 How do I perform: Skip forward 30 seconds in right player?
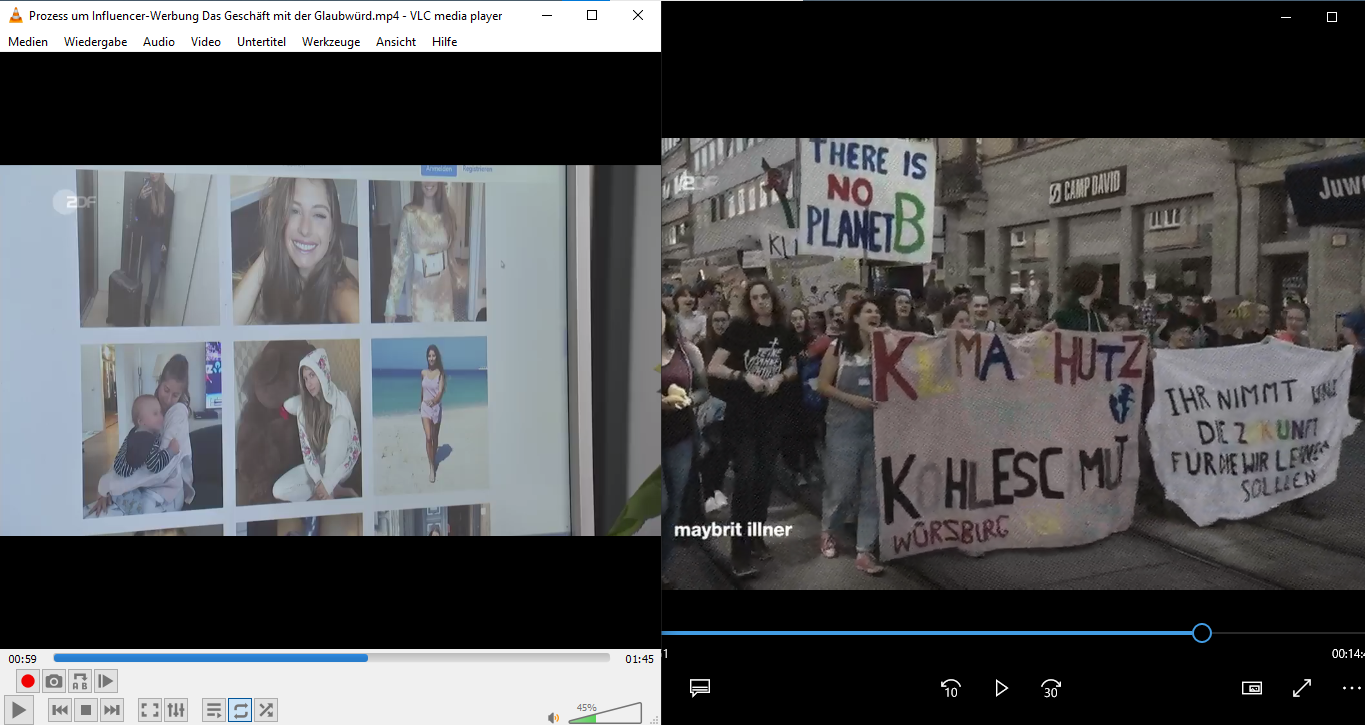1051,688
